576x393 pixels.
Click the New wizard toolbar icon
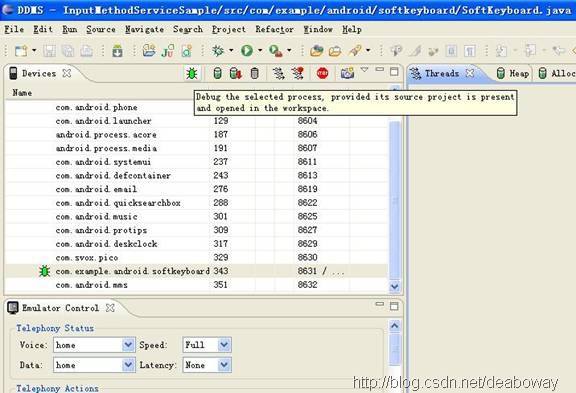[x=21, y=51]
